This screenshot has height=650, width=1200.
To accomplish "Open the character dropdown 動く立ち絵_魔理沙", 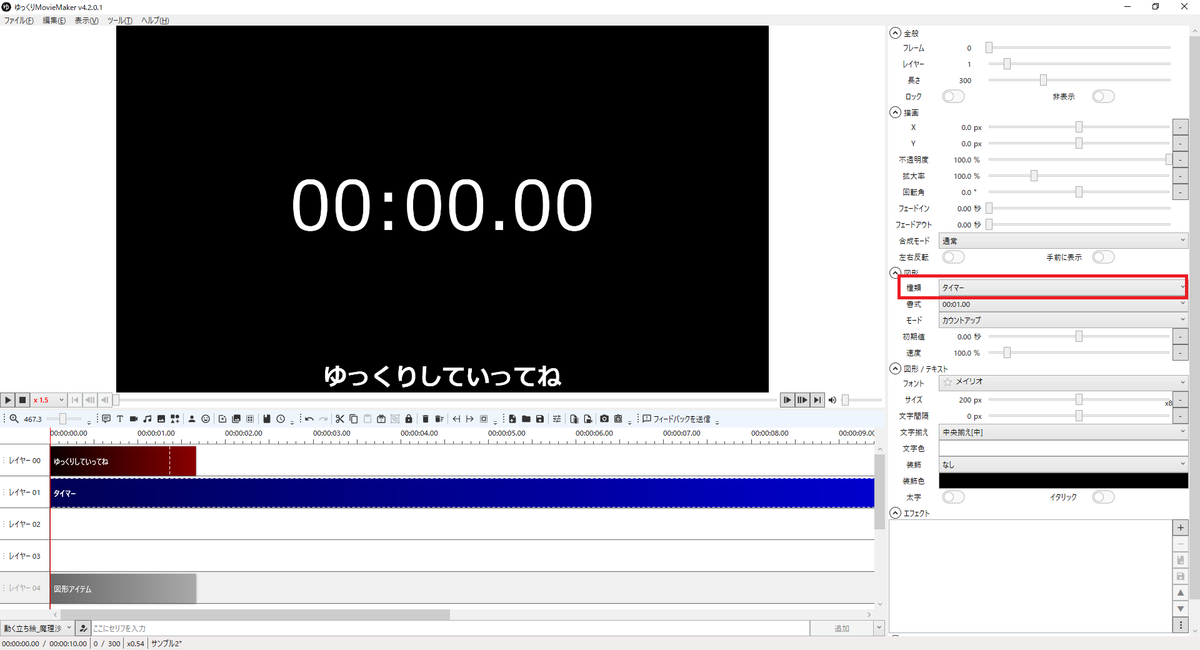I will (x=37, y=628).
